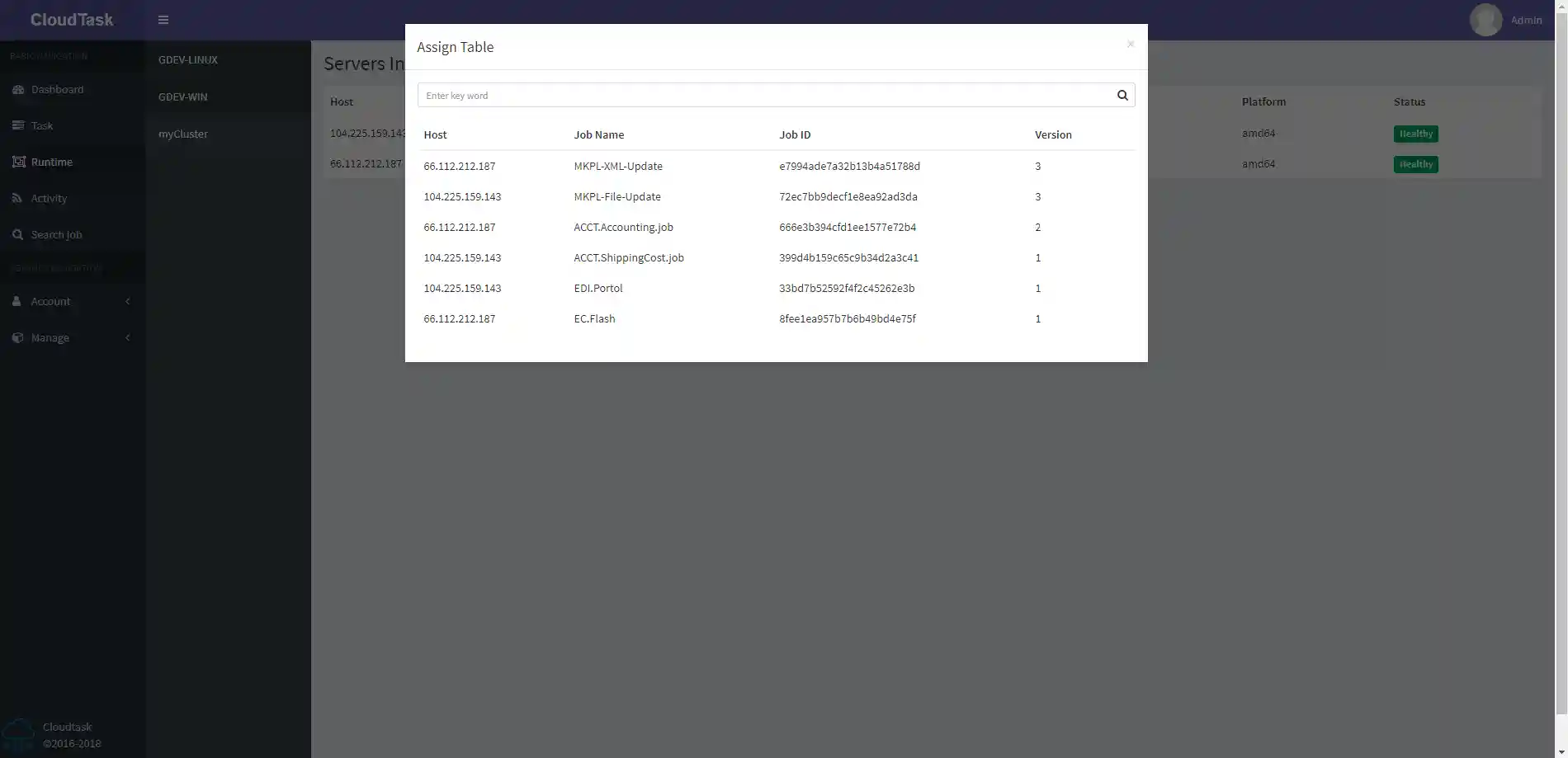Select the EDI.Portol job name
1568x758 pixels.
[x=598, y=288]
